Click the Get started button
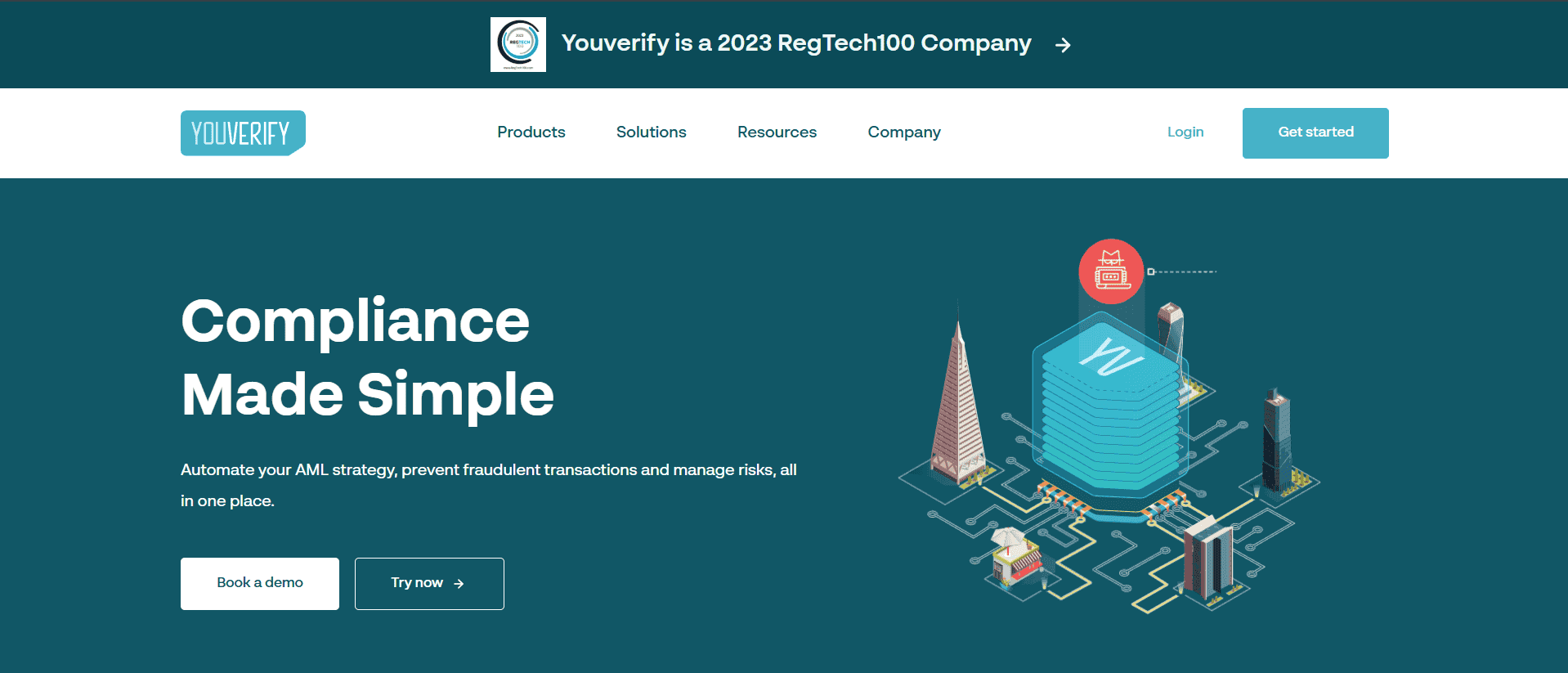Screen dimensions: 1568x673 pos(1315,133)
